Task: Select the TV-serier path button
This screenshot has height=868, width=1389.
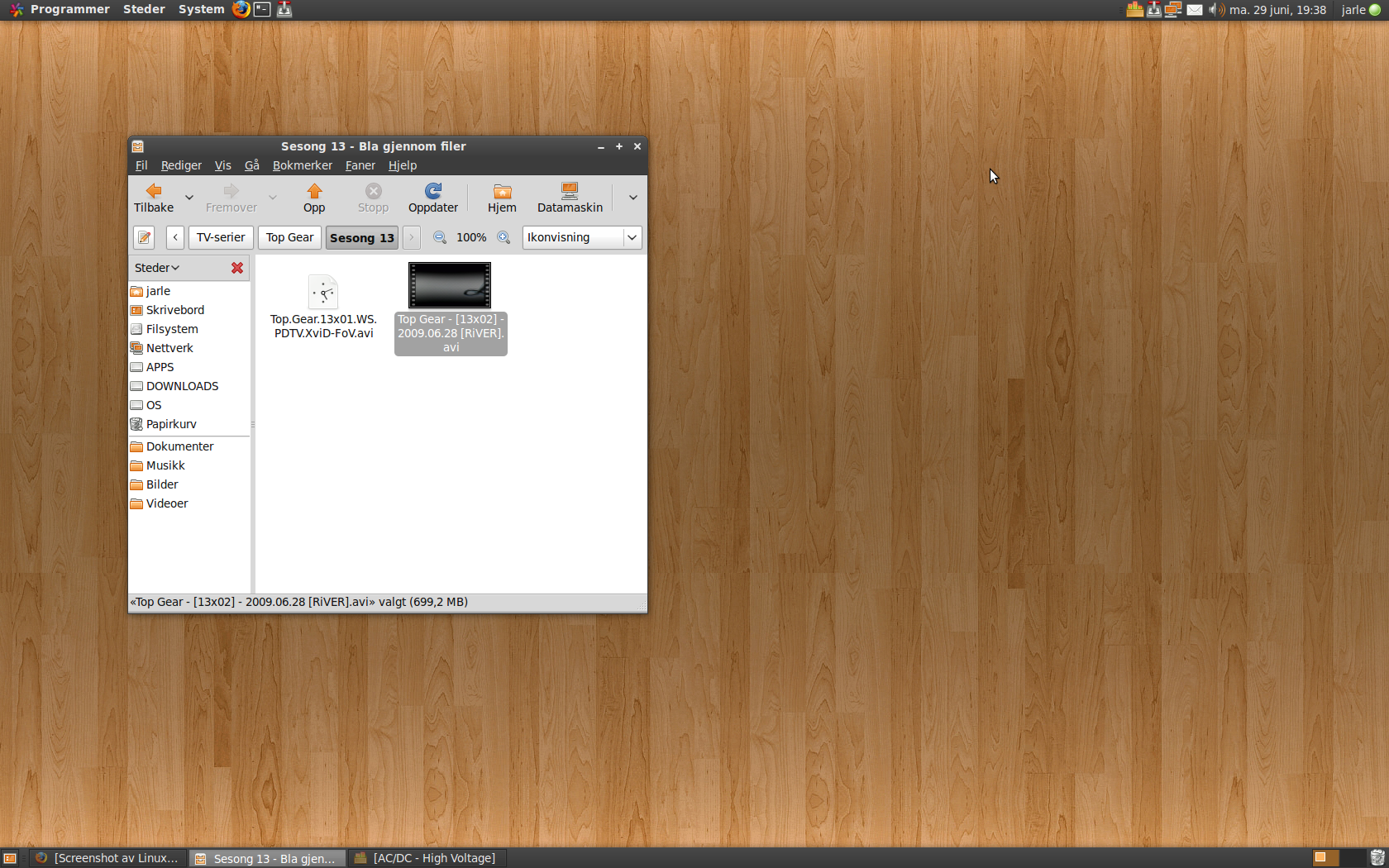Action: click(x=221, y=238)
